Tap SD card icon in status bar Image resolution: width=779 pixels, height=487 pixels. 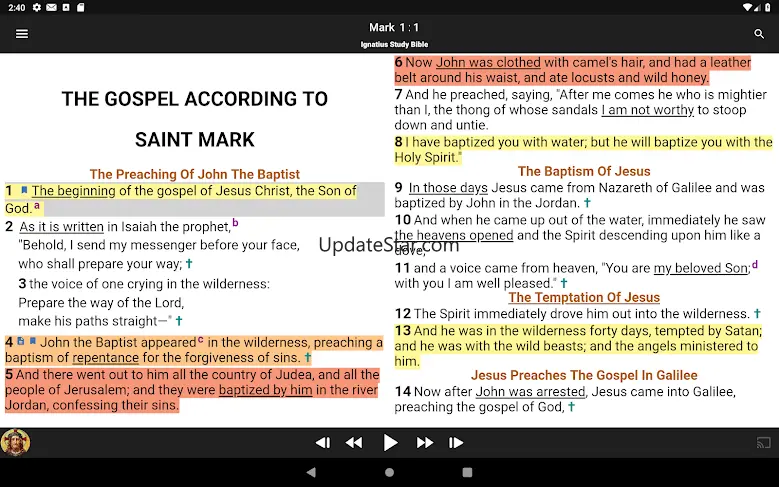(x=80, y=7)
